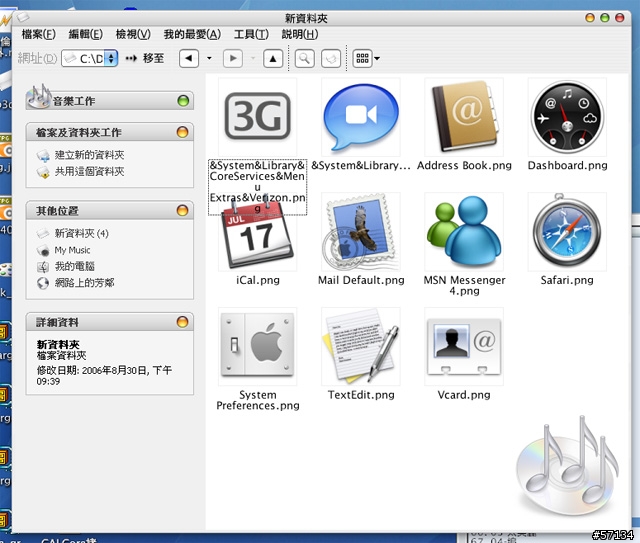Screen dimensions: 640x543
Task: Click the 新資料夾 (4) folder icon
Action: click(43, 234)
